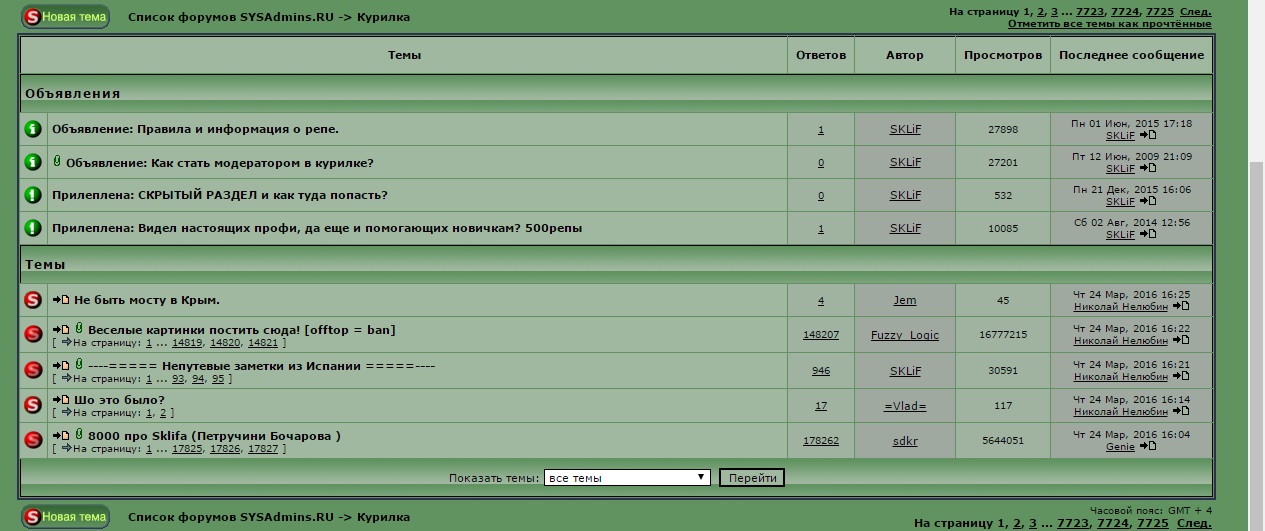Open replies count 148207 link

821,335
